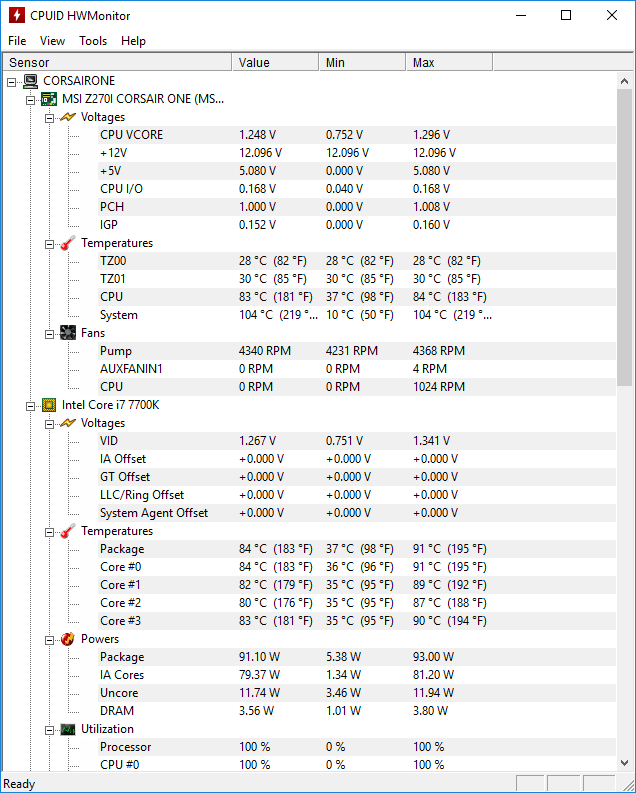The image size is (636, 793).
Task: Select the Processor utilization row
Action: click(x=357, y=747)
